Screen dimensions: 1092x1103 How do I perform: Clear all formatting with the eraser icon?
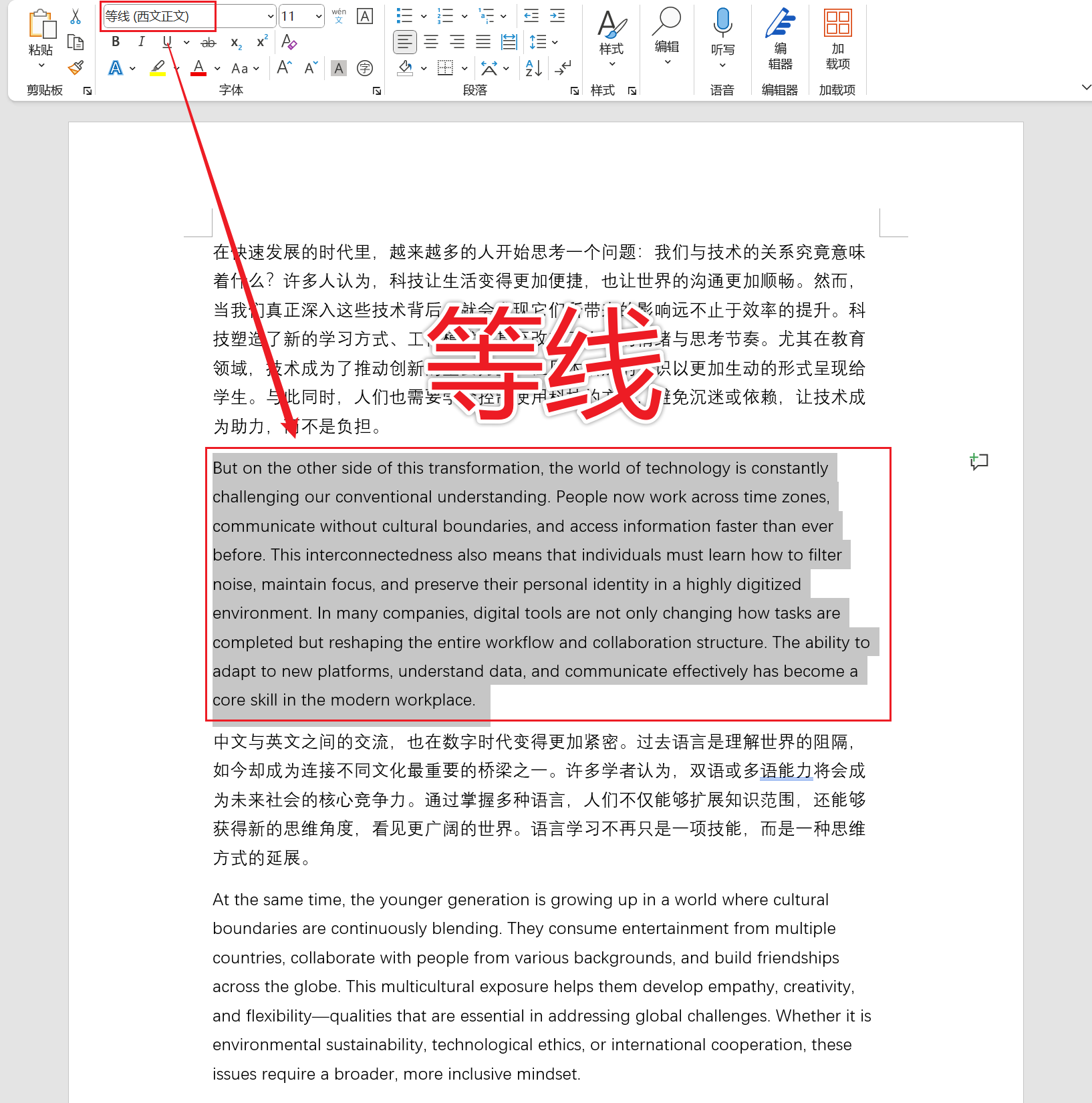pyautogui.click(x=289, y=42)
